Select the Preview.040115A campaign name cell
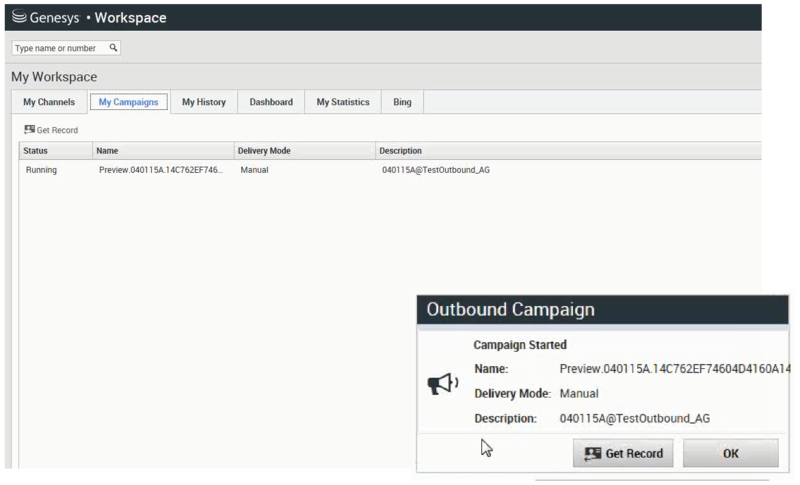Image resolution: width=800 pixels, height=485 pixels. pos(161,170)
